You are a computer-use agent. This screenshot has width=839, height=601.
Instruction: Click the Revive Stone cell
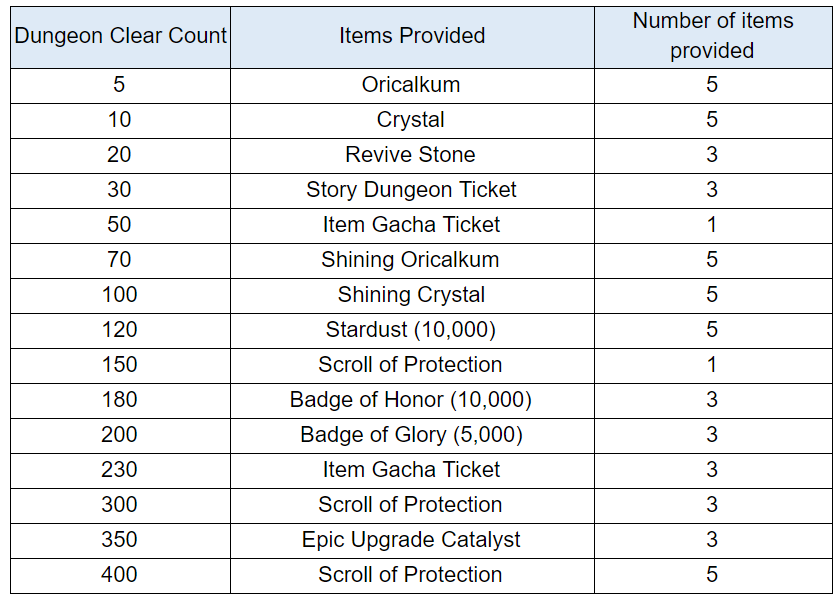point(411,155)
